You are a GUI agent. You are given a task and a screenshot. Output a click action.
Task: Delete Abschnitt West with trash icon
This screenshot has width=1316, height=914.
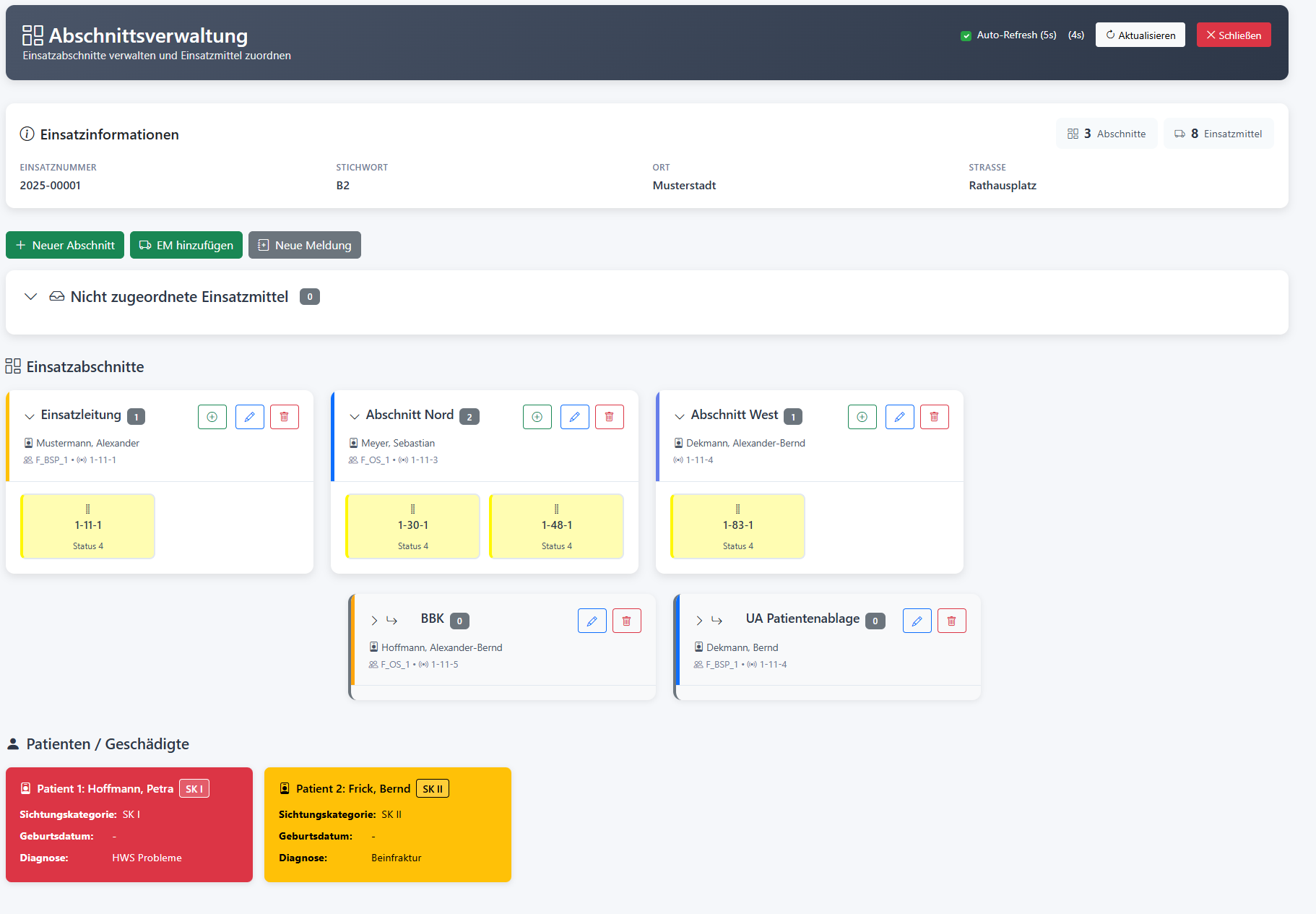[934, 417]
